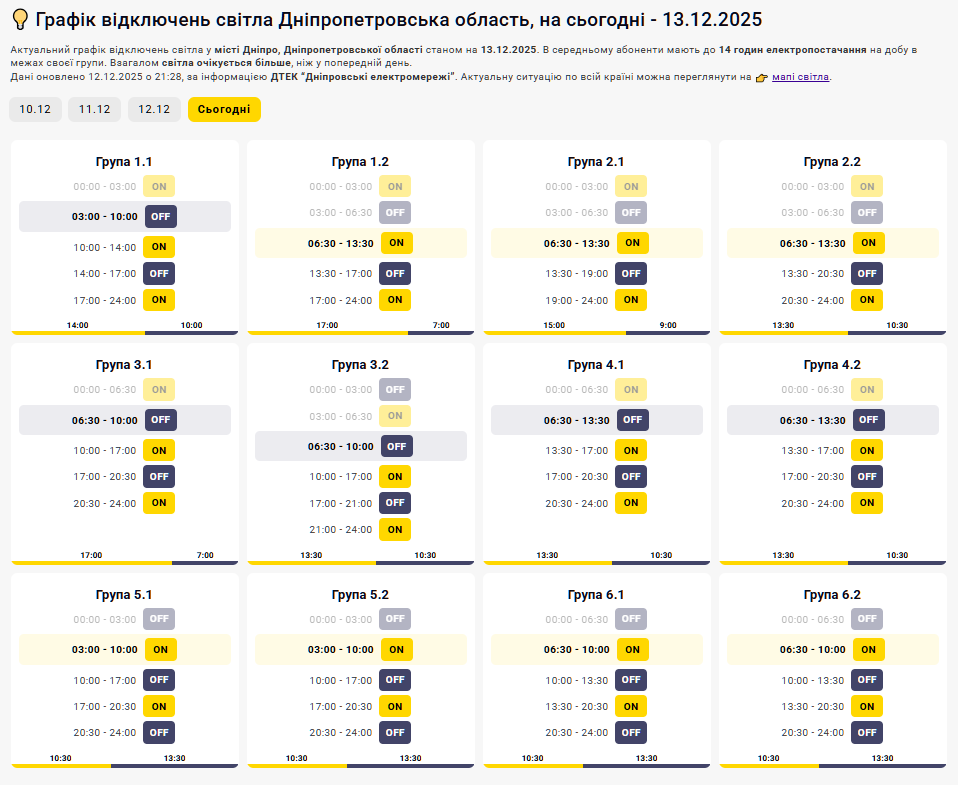Image resolution: width=958 pixels, height=785 pixels.
Task: Open the highlighted Сьогодні tab
Action: (x=222, y=110)
